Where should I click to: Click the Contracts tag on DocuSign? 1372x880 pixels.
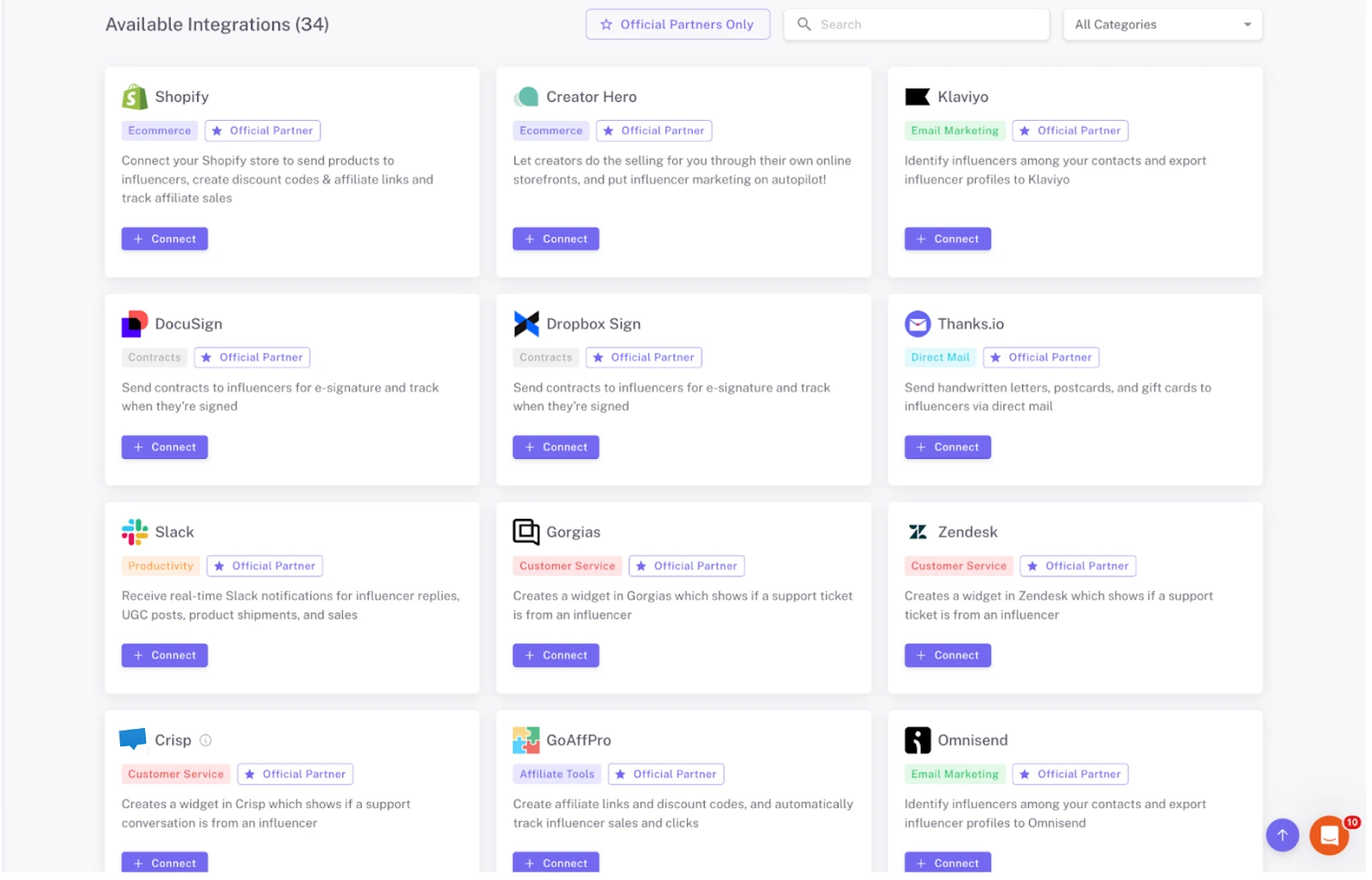point(154,358)
